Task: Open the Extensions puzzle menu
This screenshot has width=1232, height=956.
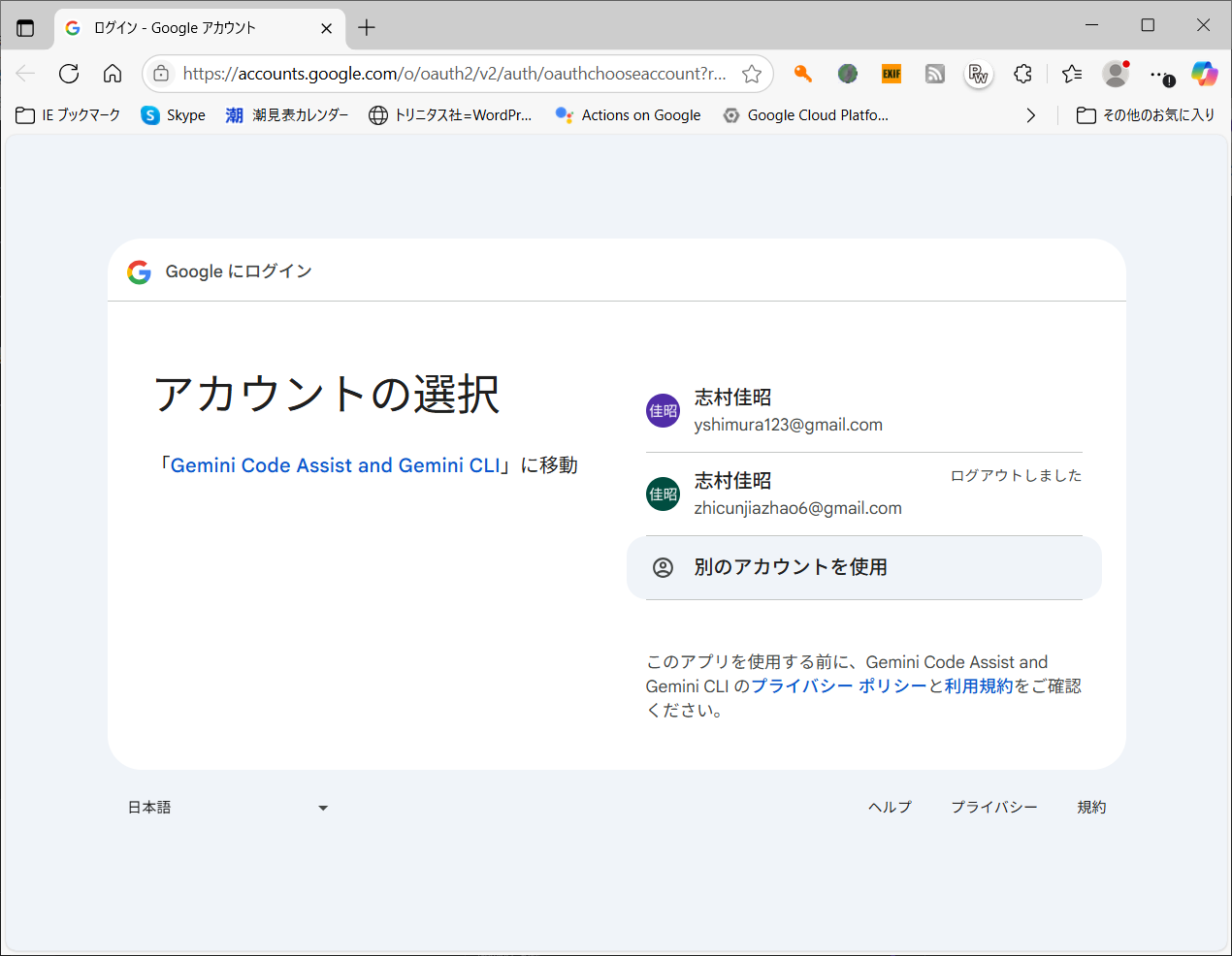Action: pyautogui.click(x=1022, y=74)
